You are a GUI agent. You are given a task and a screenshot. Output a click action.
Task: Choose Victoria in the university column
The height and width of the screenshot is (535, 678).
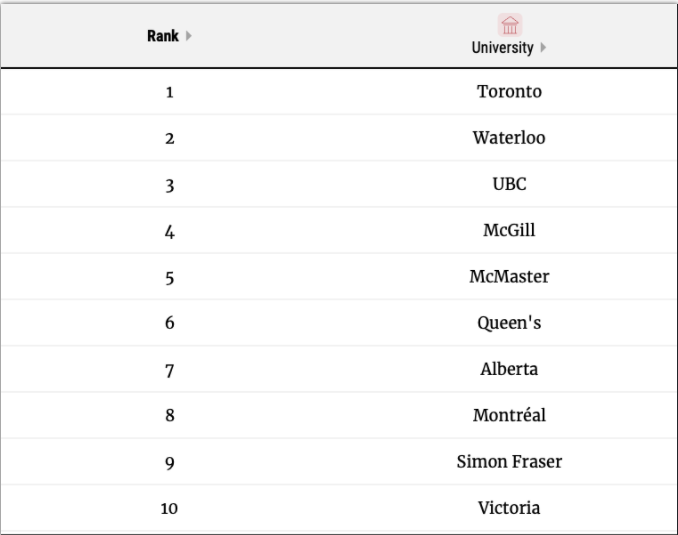click(509, 508)
